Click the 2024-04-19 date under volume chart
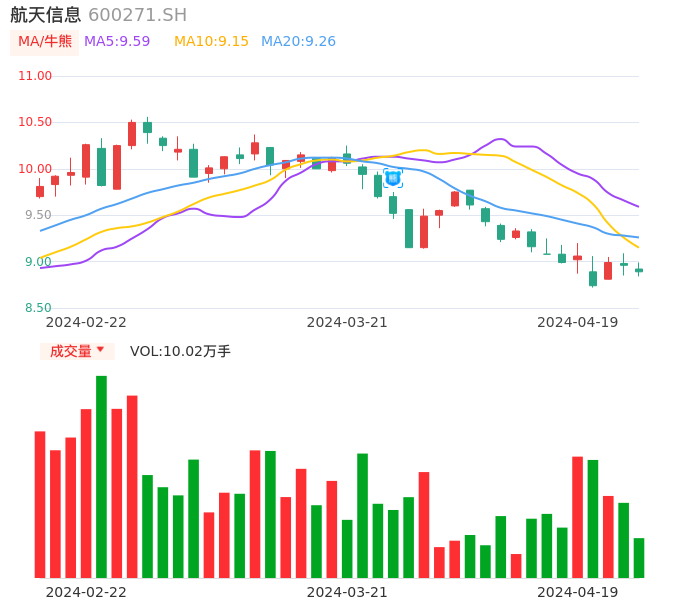 coord(577,591)
